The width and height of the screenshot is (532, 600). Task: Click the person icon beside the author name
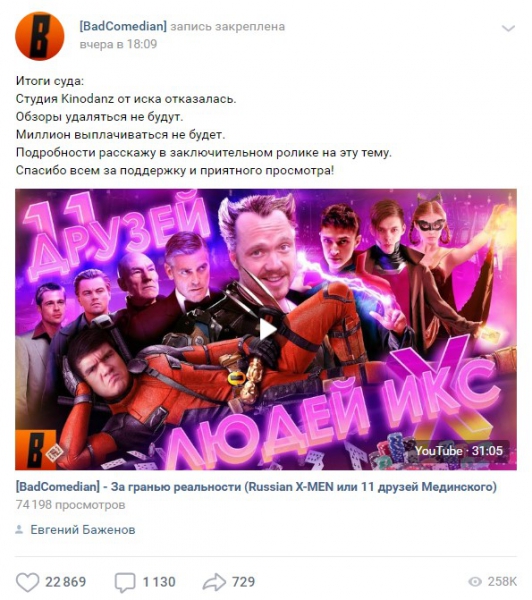(19, 530)
